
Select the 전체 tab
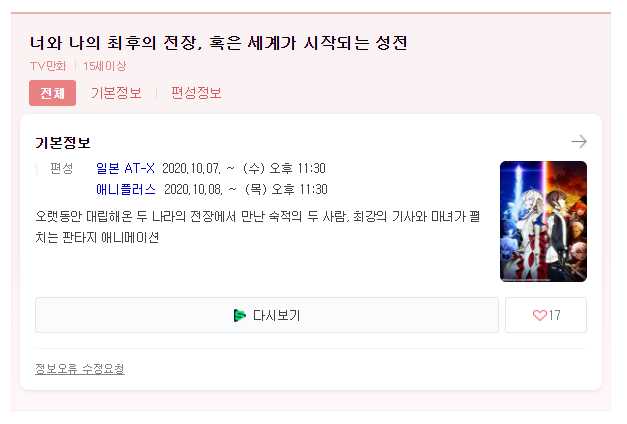coord(52,93)
